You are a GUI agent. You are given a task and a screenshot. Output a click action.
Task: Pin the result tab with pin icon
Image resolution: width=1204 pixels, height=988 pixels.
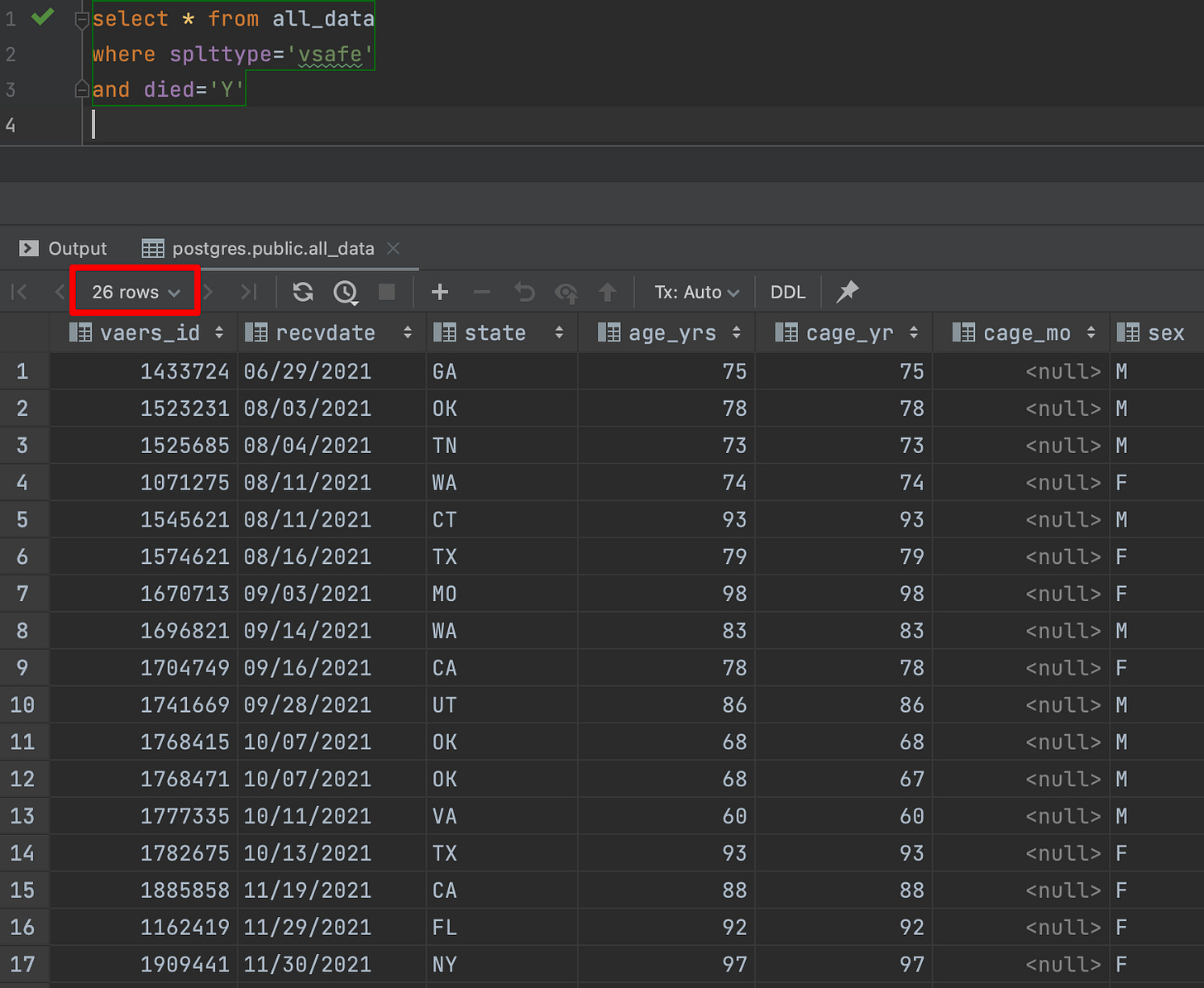coord(848,291)
